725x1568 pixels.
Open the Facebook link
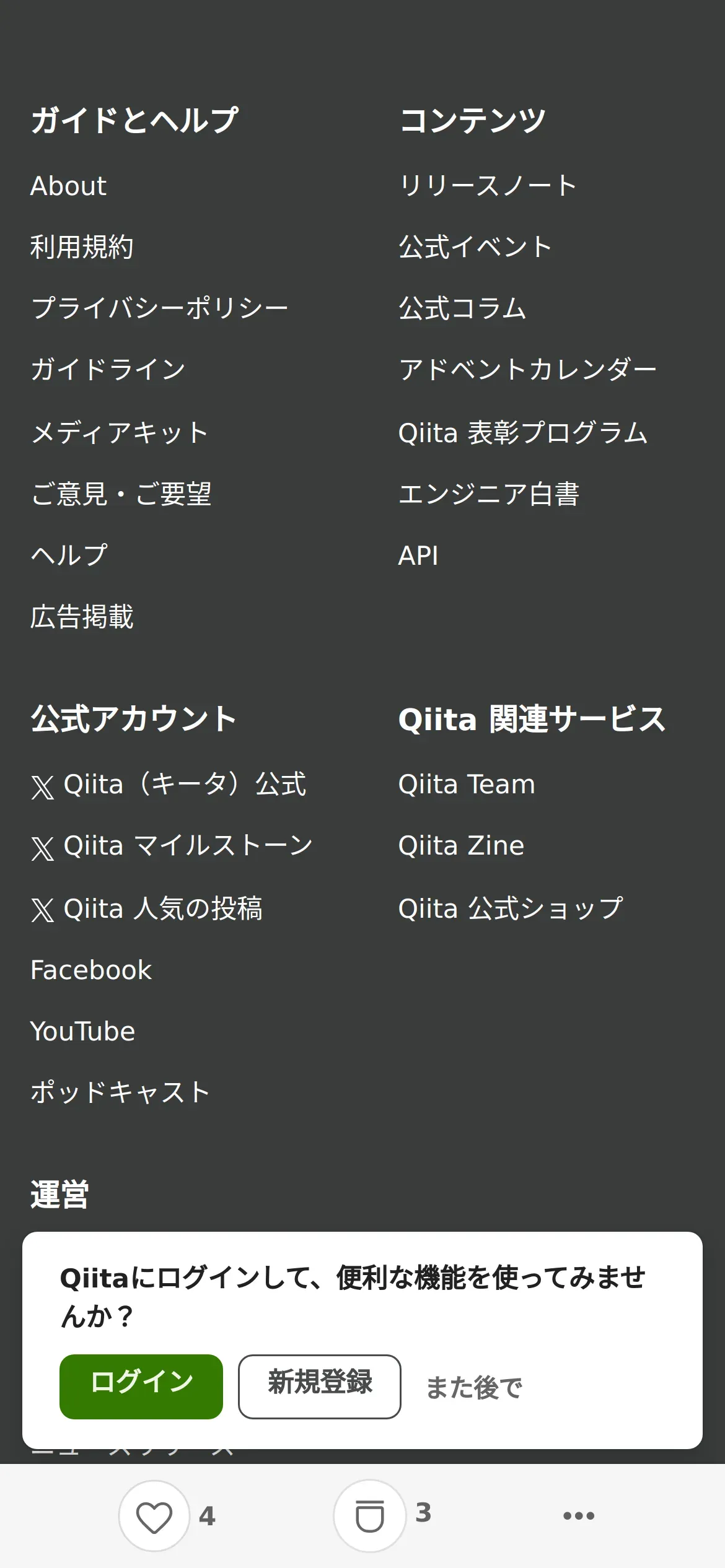(x=91, y=970)
